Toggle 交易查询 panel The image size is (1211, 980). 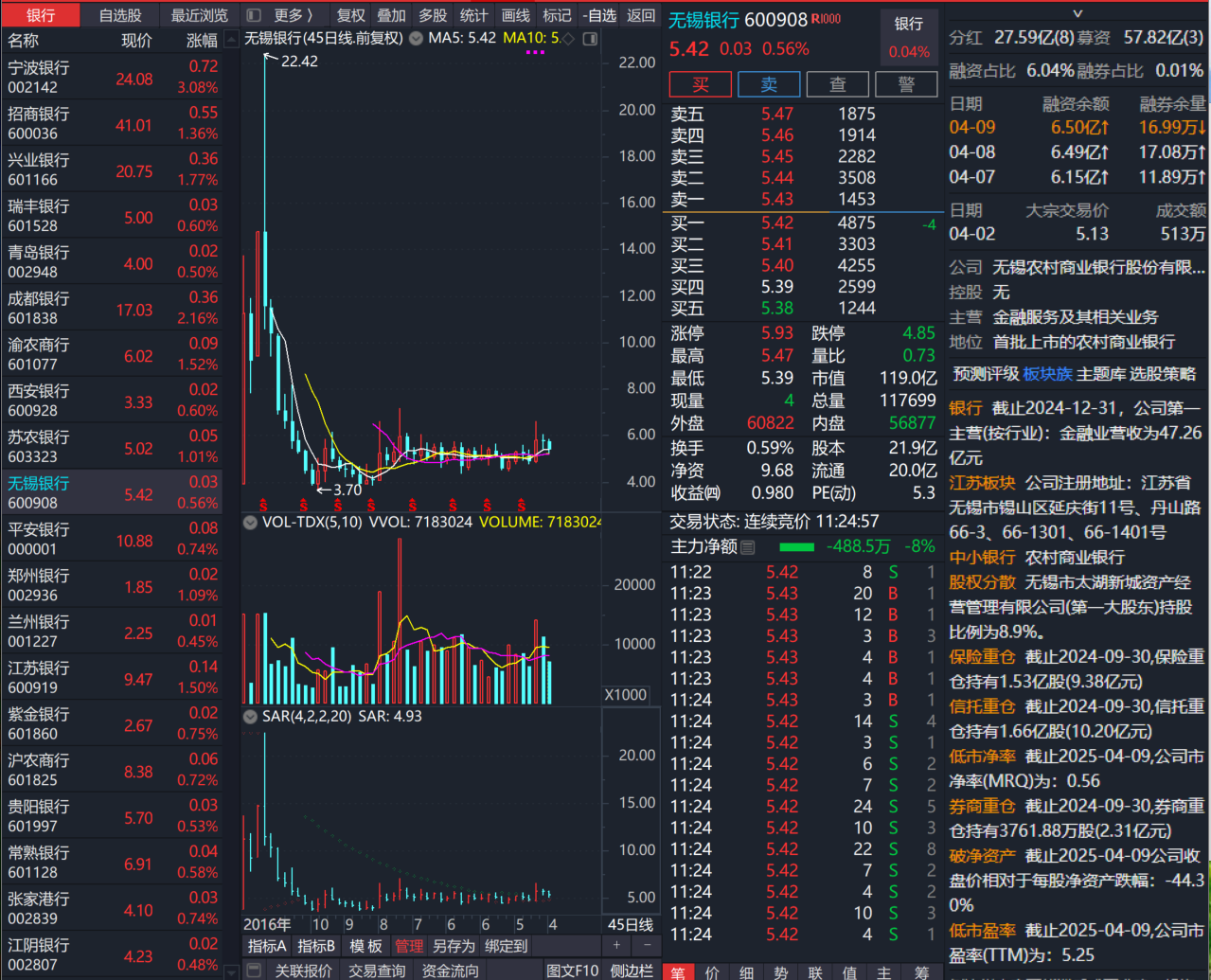[377, 971]
